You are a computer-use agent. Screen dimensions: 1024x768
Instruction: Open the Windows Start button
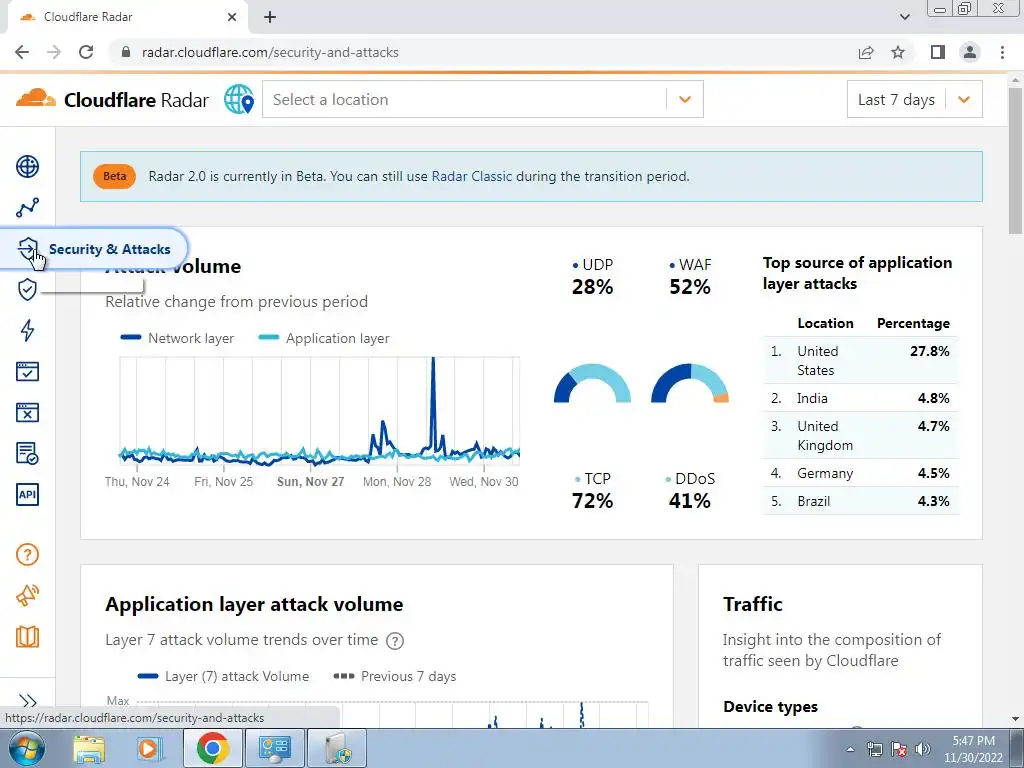click(27, 748)
